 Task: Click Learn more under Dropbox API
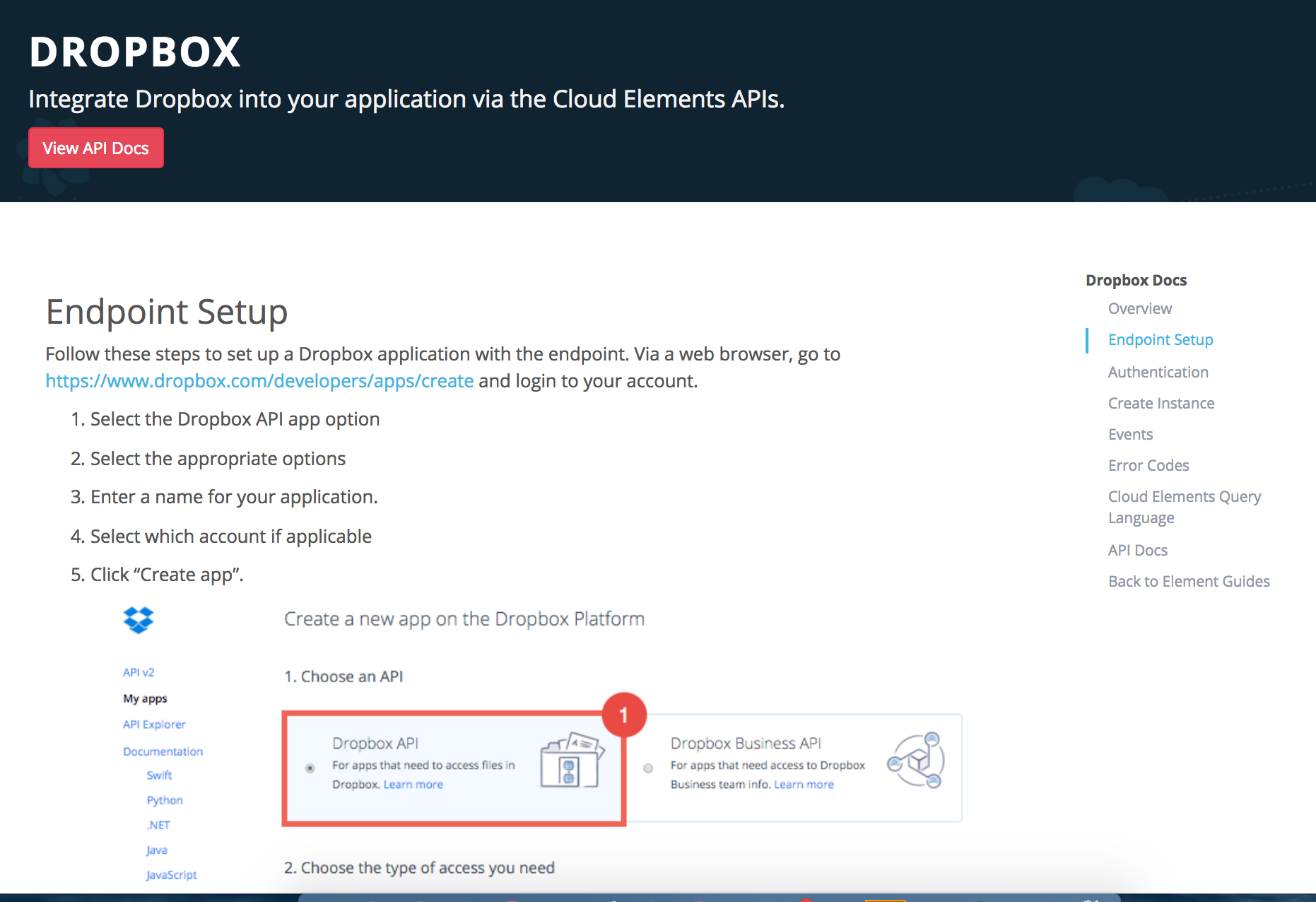tap(413, 785)
